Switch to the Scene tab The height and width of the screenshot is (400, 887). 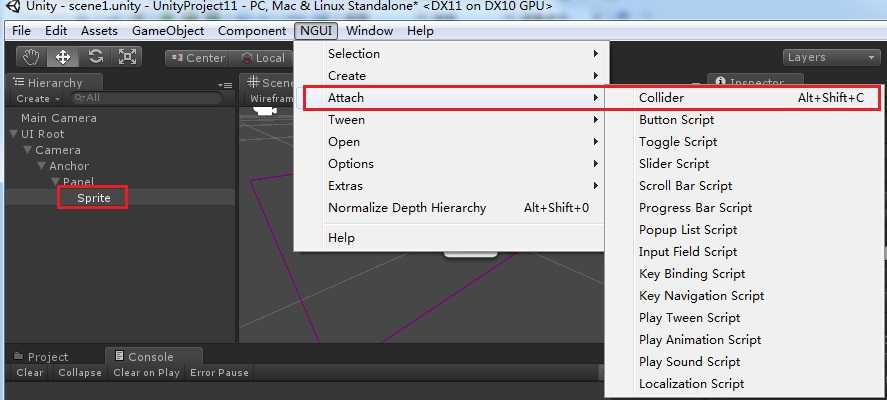pyautogui.click(x=267, y=83)
